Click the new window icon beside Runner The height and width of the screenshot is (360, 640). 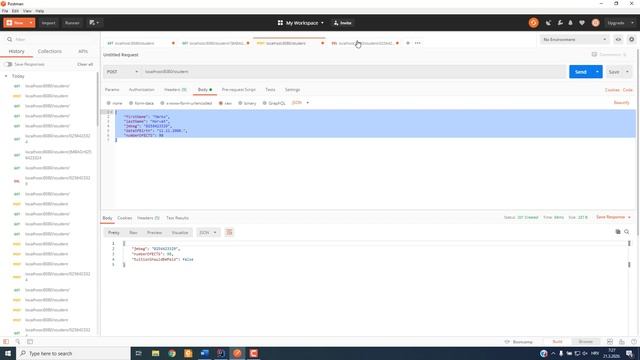[94, 23]
